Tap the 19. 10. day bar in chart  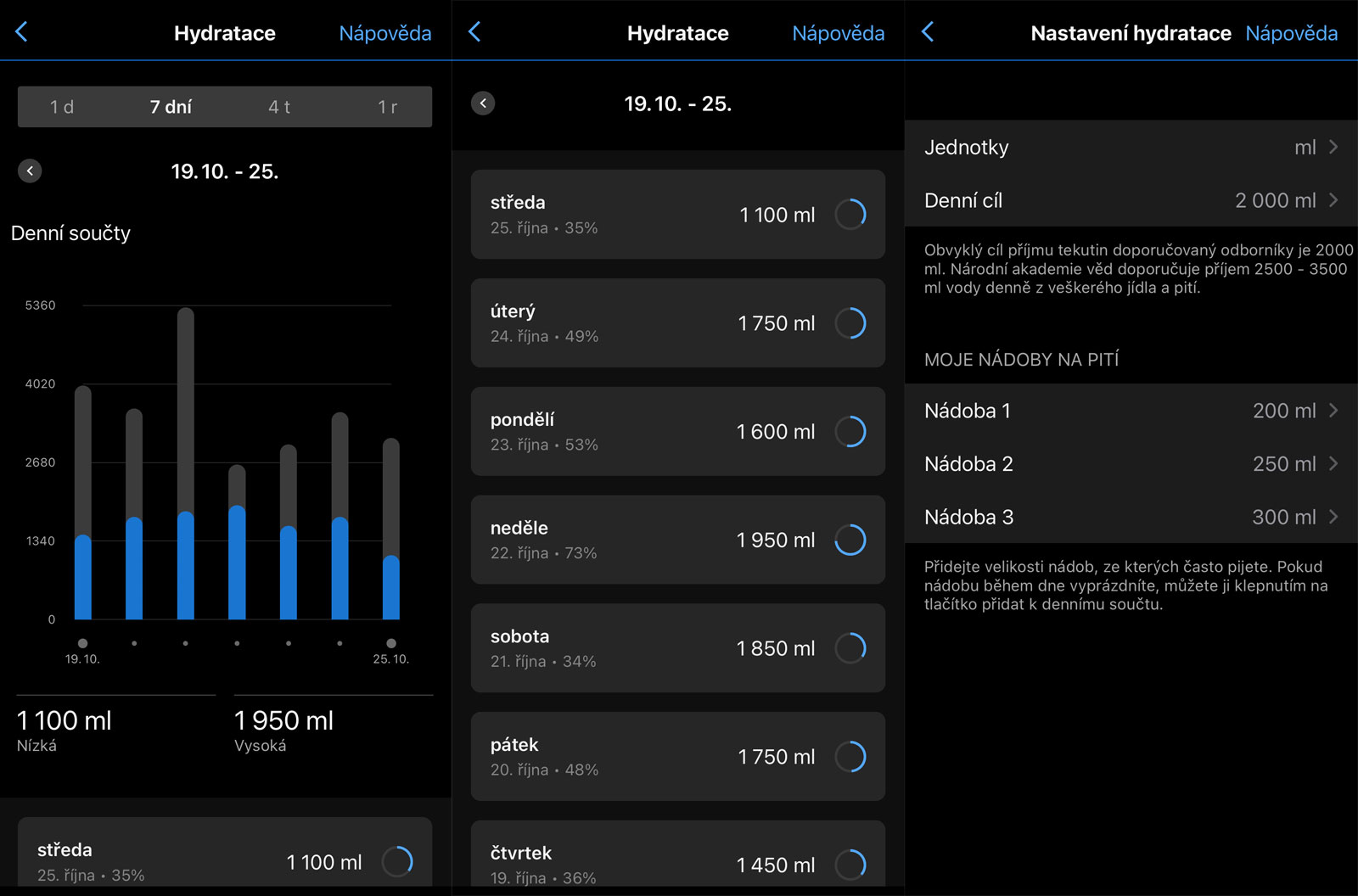click(x=82, y=502)
